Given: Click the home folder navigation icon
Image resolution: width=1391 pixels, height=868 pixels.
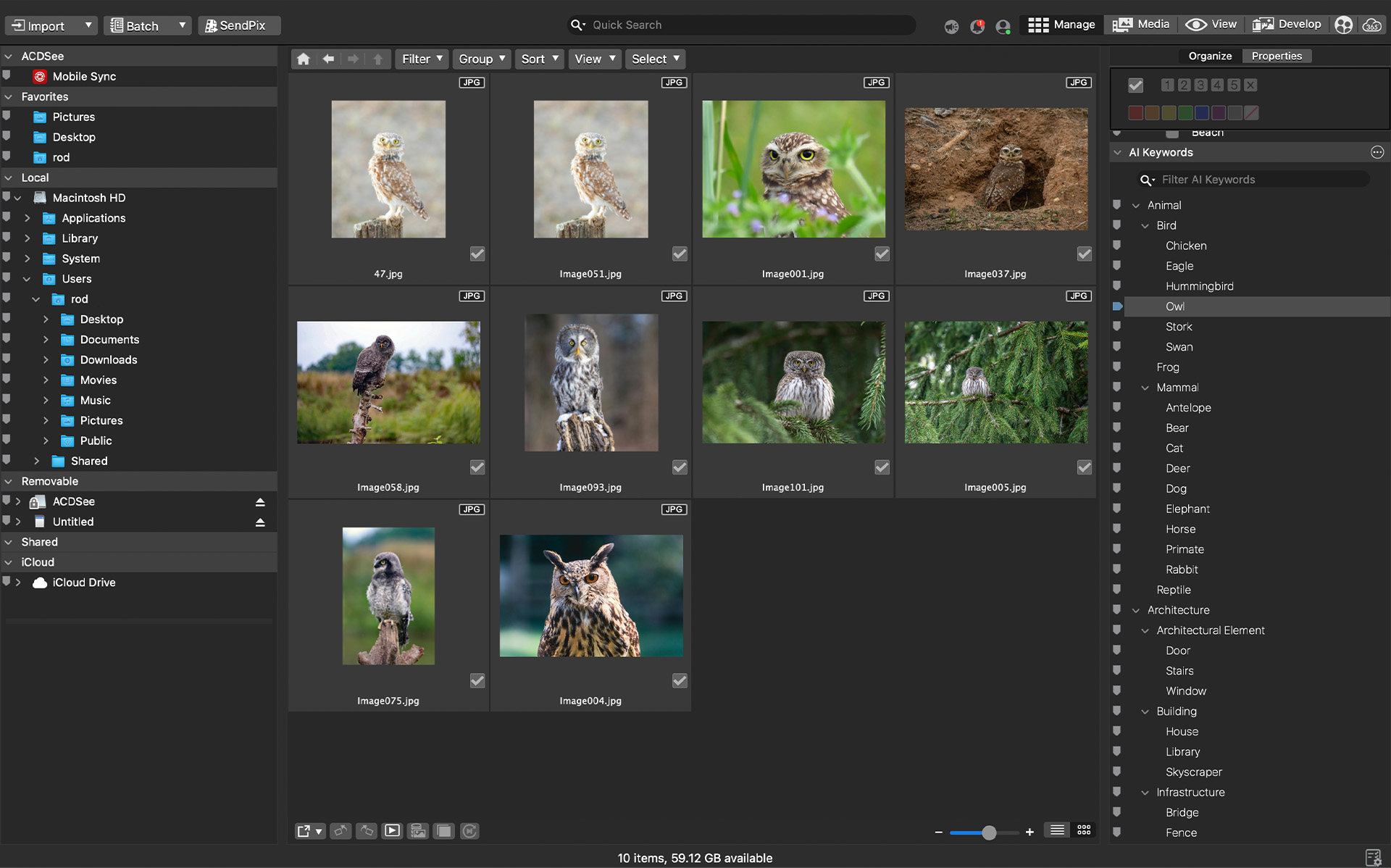Looking at the screenshot, I should tap(304, 59).
